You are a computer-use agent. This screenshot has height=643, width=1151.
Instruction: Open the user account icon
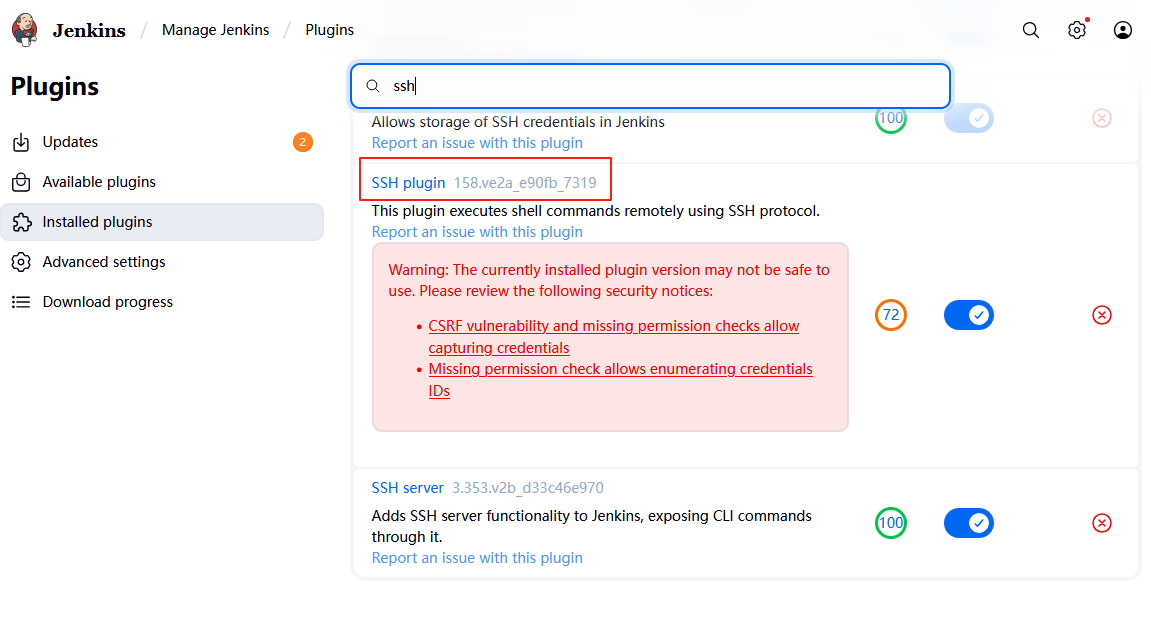(x=1122, y=30)
